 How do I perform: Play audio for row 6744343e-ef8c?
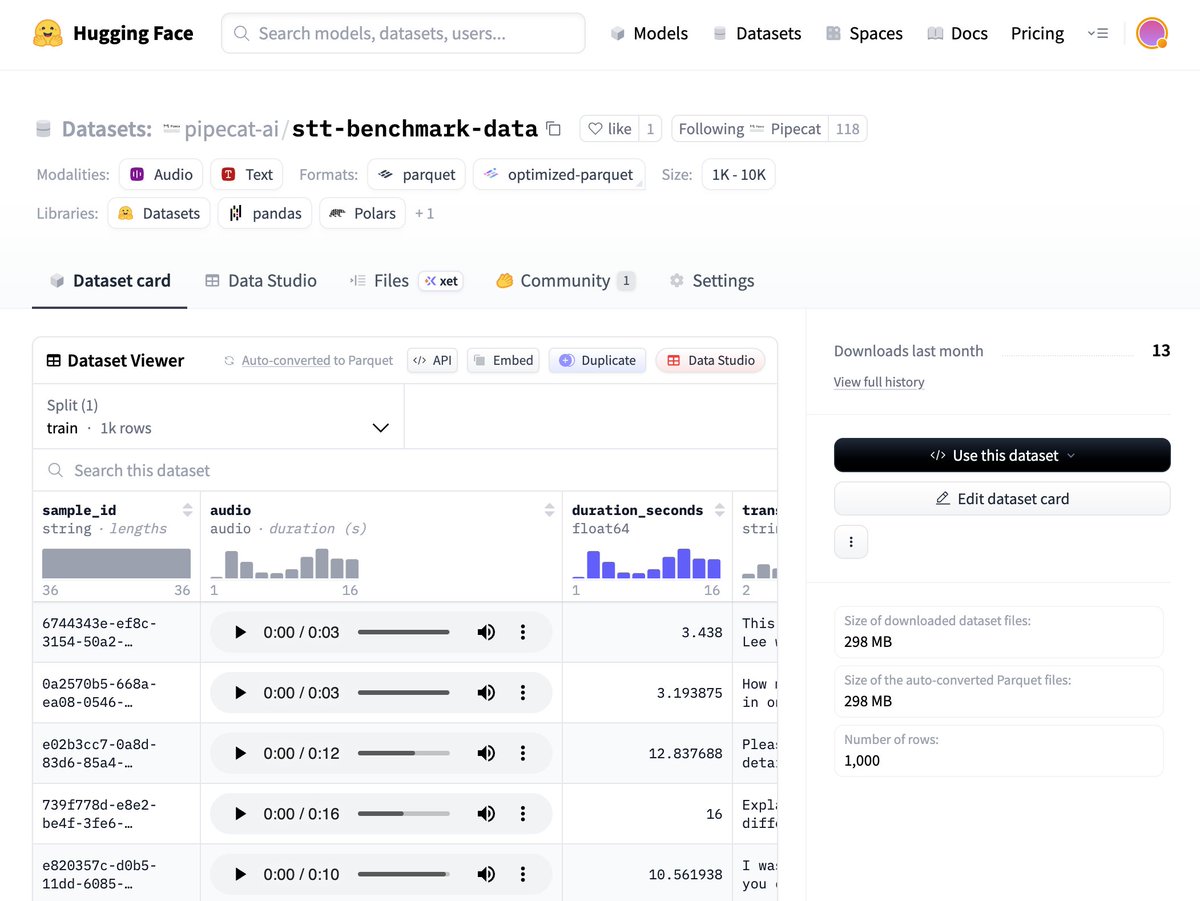tap(240, 632)
